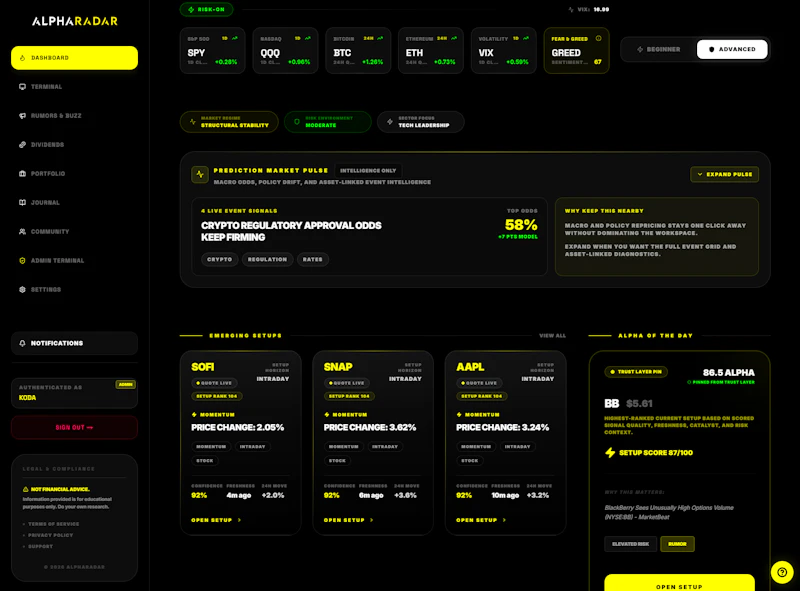Click the Dividends icon in sidebar

22,144
